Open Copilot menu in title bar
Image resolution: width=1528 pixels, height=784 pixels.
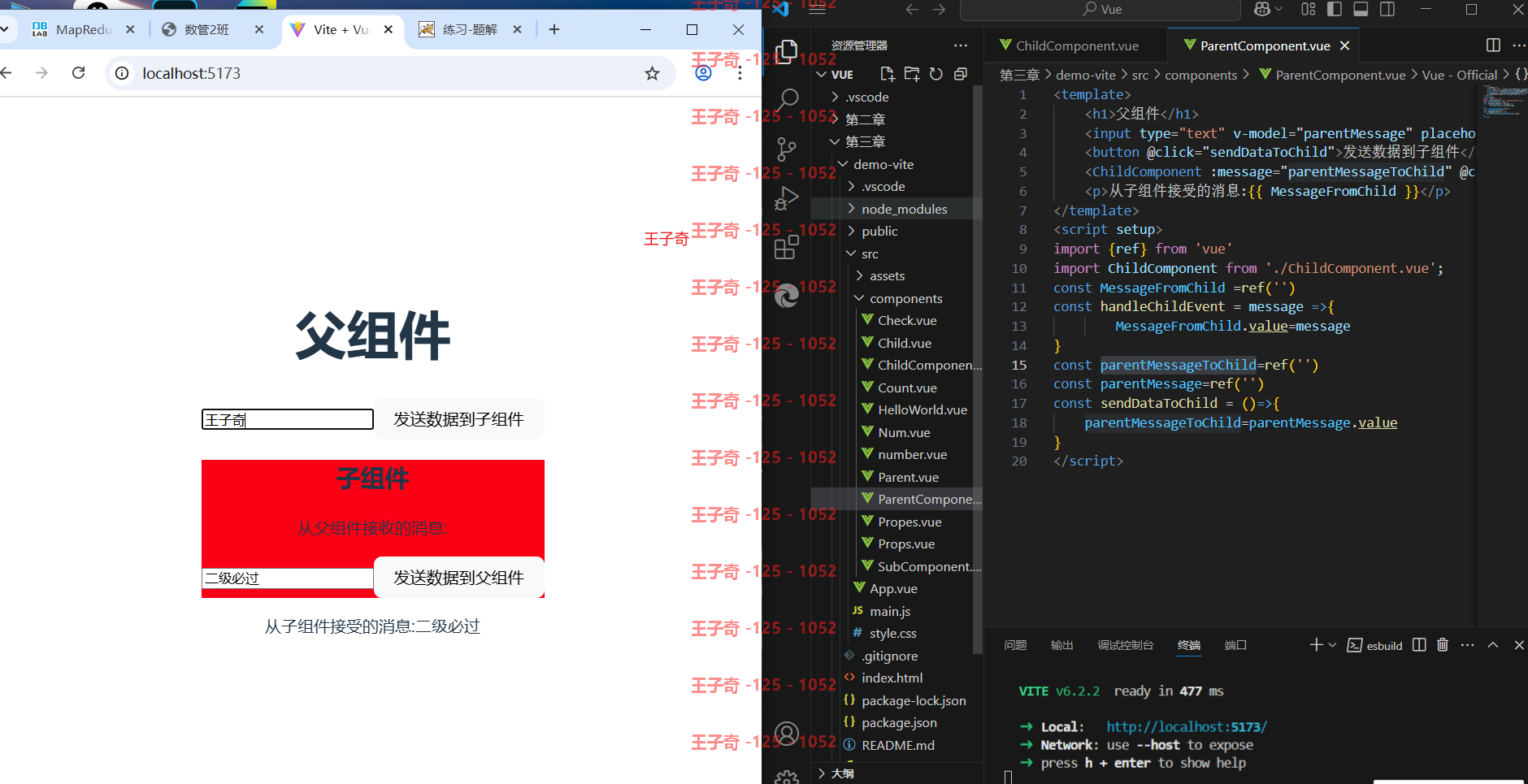pos(1267,10)
